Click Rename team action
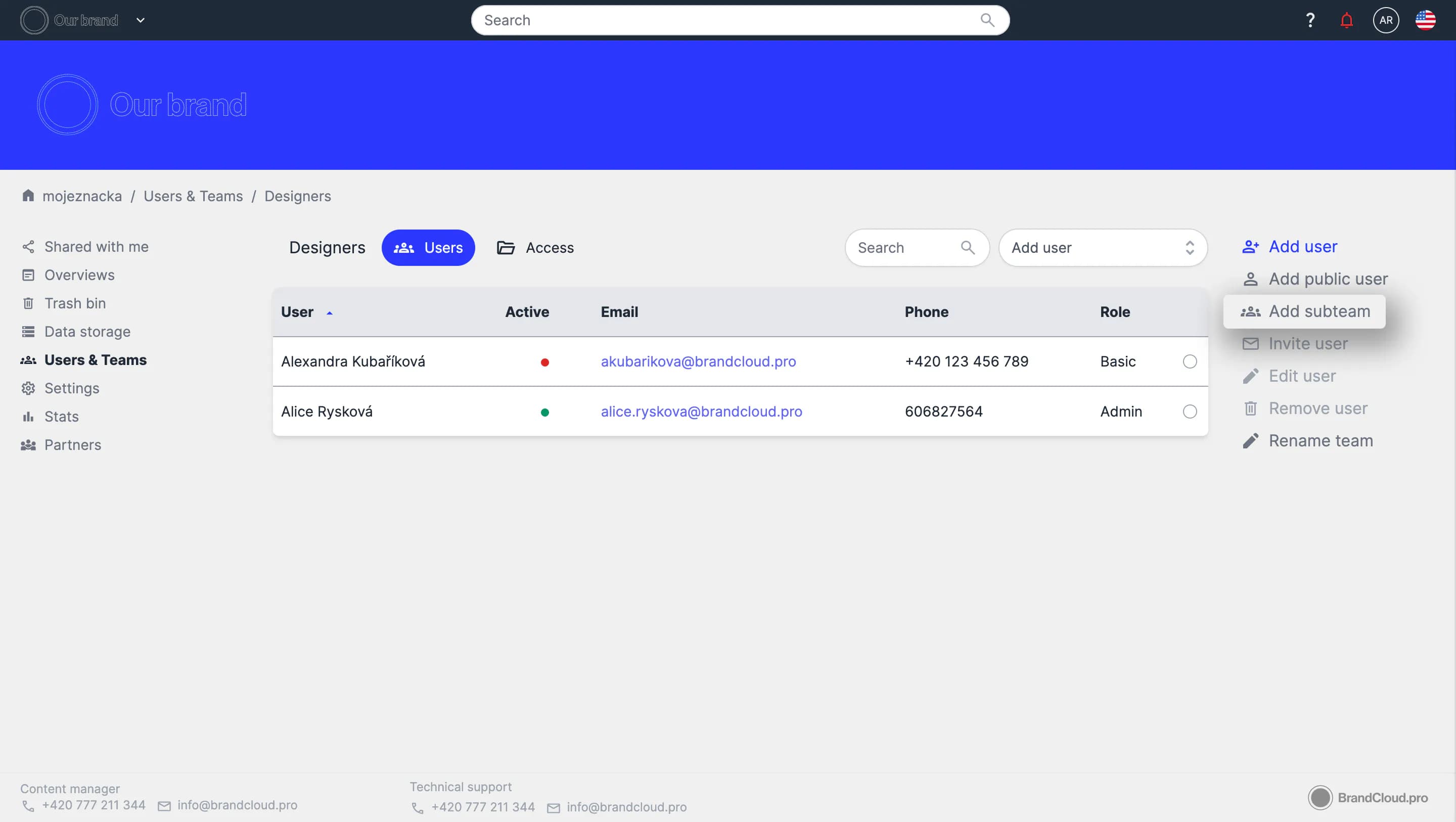This screenshot has height=822, width=1456. click(1321, 440)
